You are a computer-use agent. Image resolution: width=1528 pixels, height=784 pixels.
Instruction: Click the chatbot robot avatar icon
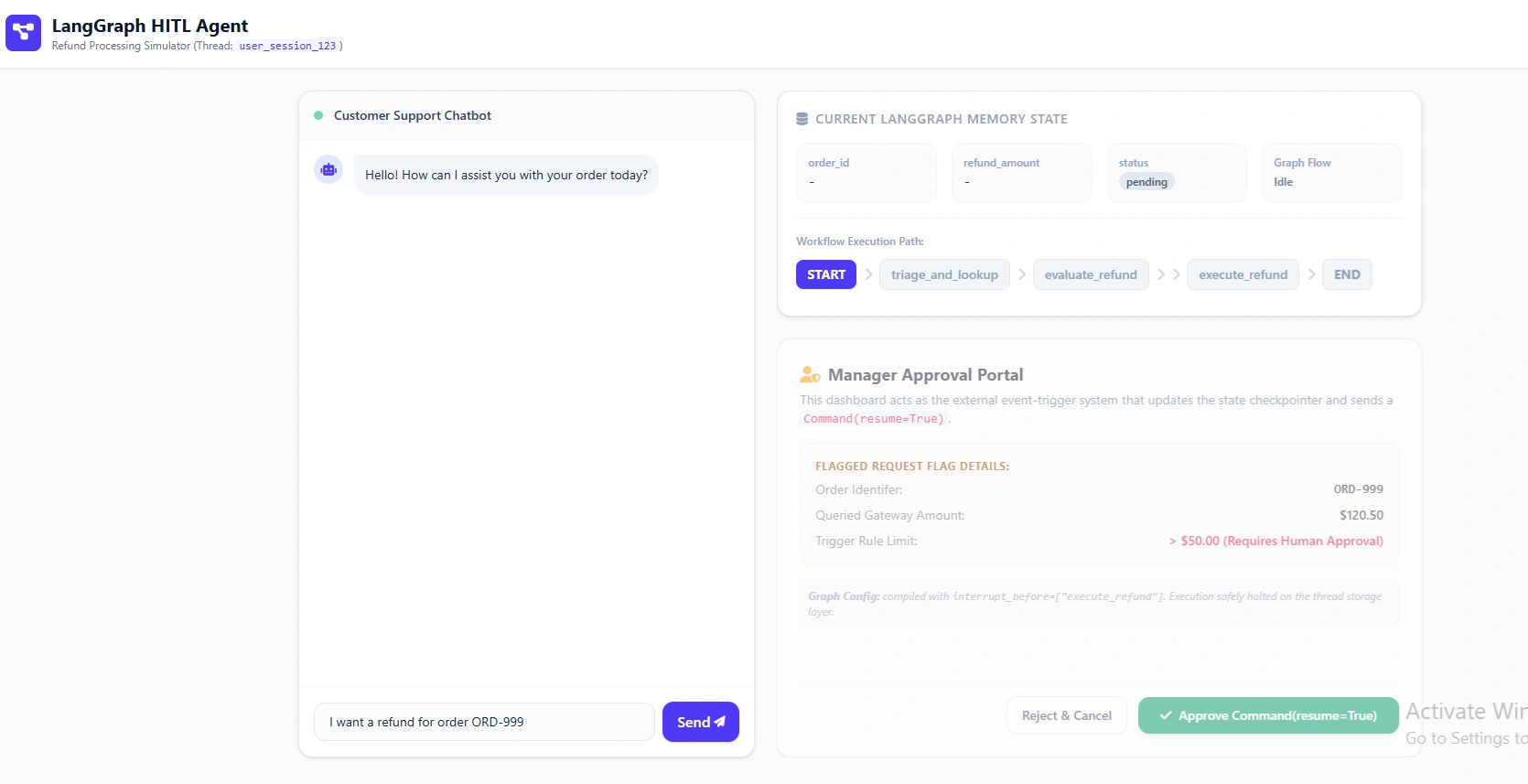tap(328, 170)
